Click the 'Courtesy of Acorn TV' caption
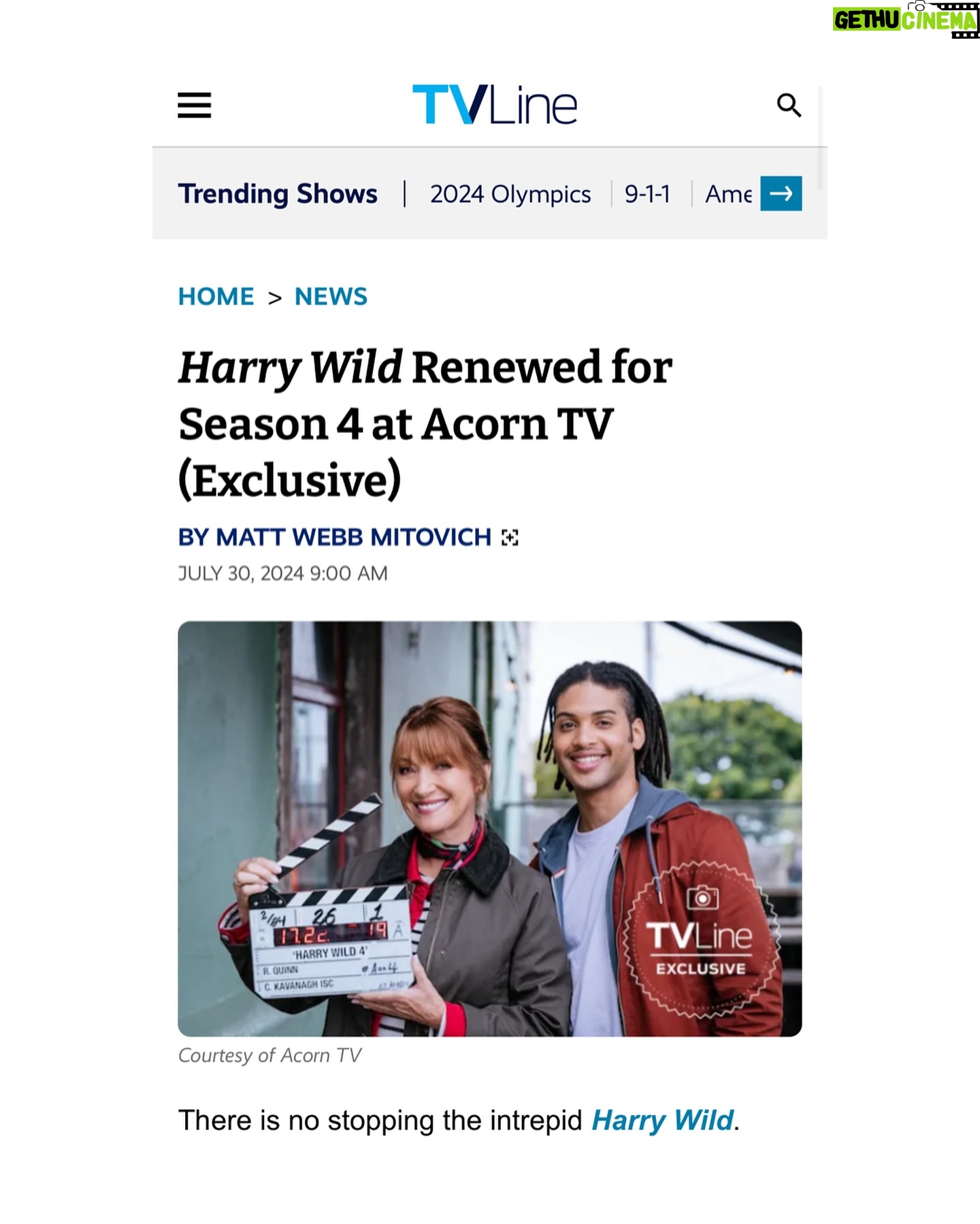The height and width of the screenshot is (1224, 980). 269,1055
